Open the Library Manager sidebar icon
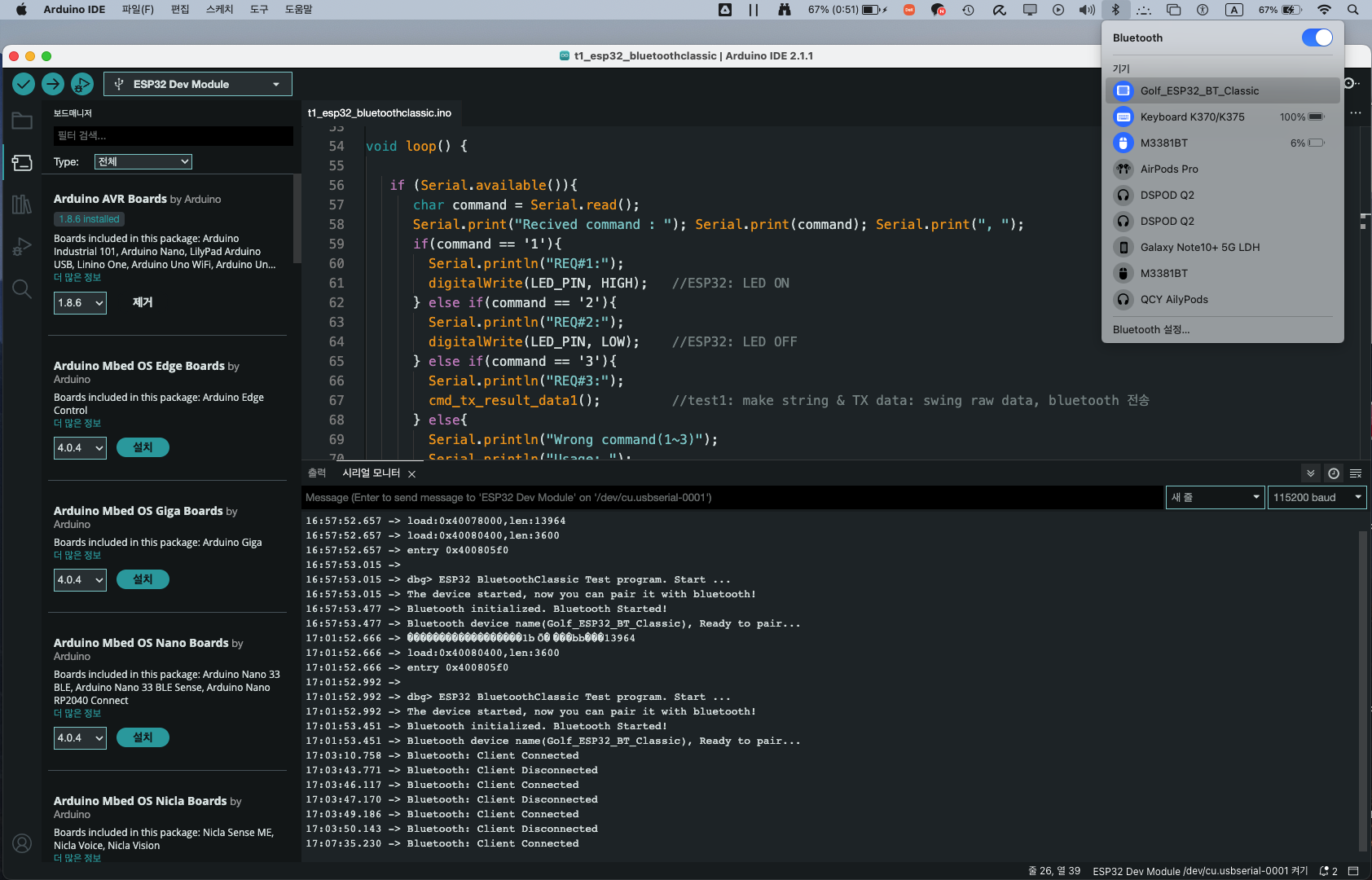The height and width of the screenshot is (880, 1372). pyautogui.click(x=22, y=205)
